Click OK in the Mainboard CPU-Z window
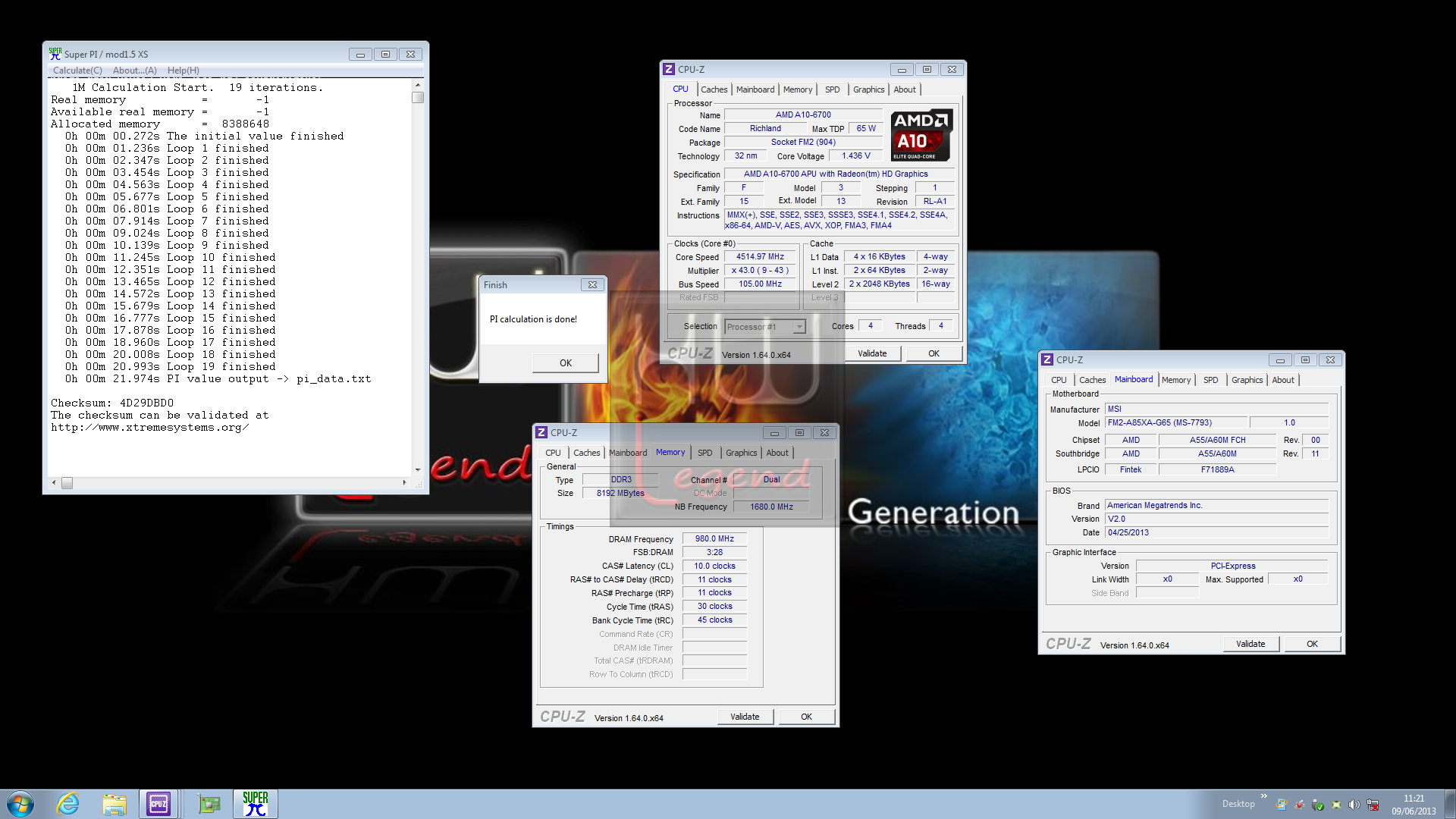Viewport: 1456px width, 819px height. point(1312,644)
